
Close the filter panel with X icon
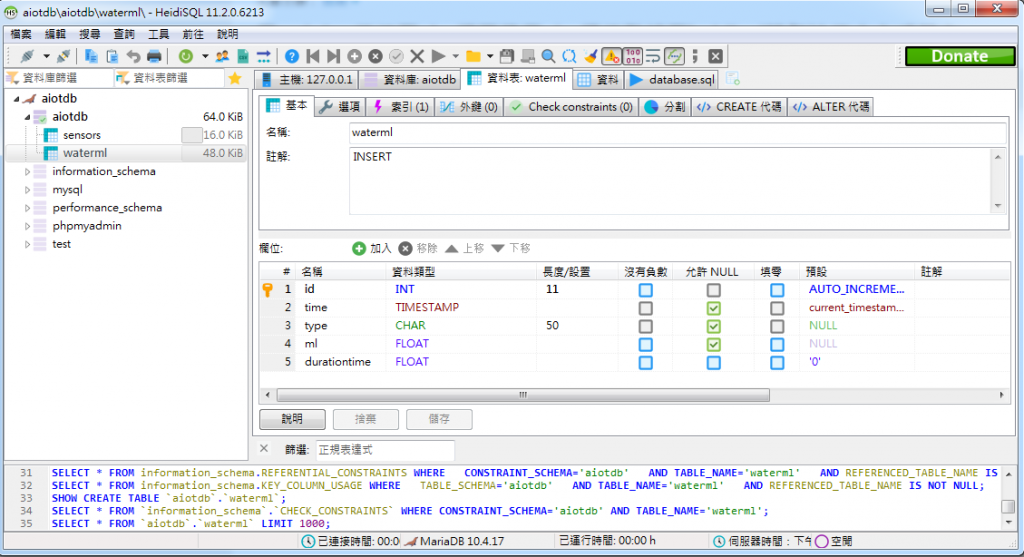pyautogui.click(x=264, y=449)
